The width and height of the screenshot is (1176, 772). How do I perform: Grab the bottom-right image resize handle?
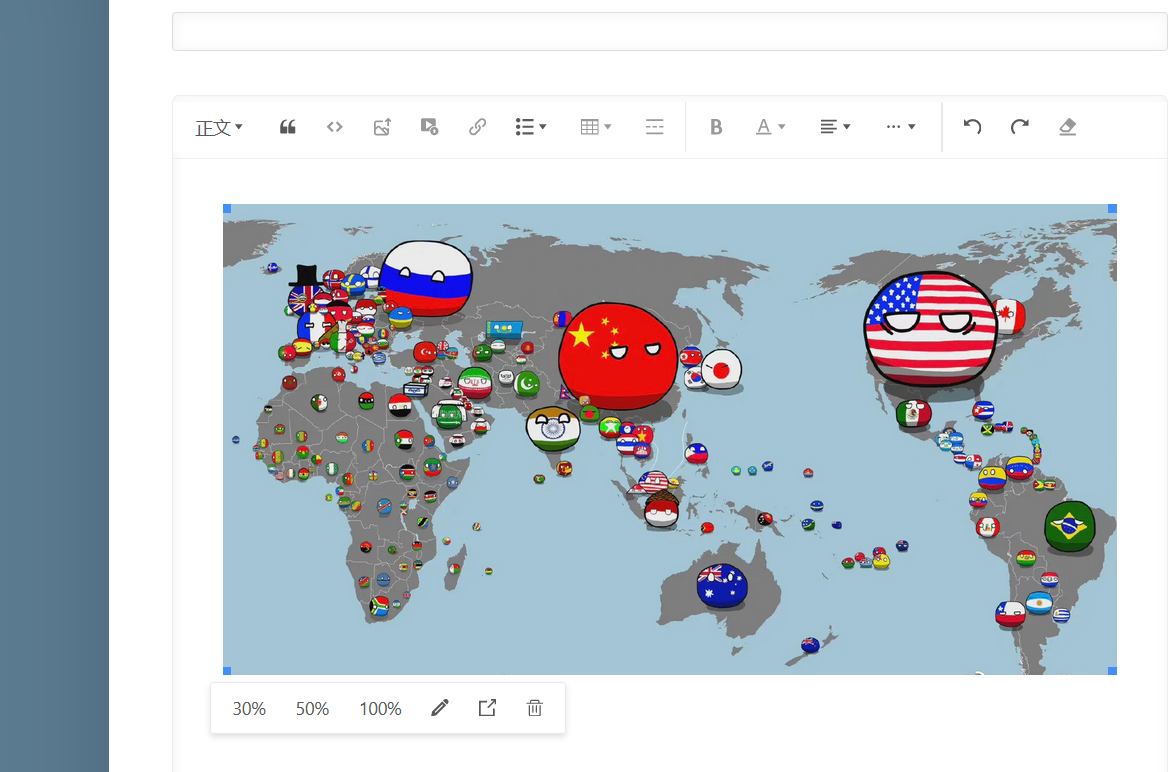(x=1112, y=671)
